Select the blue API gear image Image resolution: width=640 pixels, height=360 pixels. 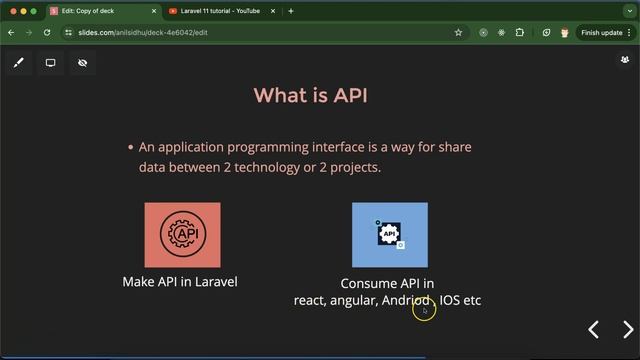click(390, 235)
